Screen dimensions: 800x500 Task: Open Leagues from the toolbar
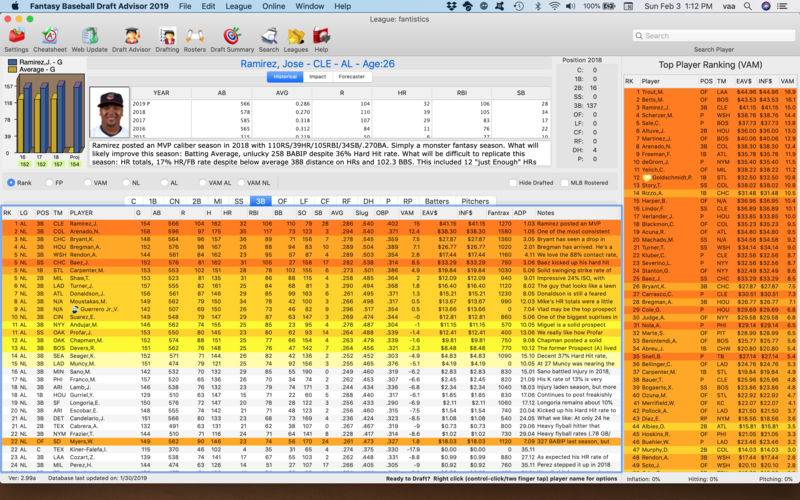[x=297, y=36]
